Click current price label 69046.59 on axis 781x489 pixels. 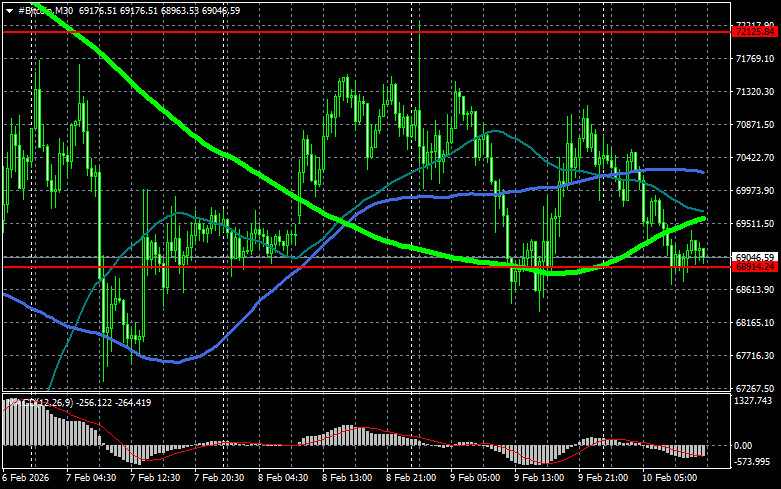[x=756, y=257]
